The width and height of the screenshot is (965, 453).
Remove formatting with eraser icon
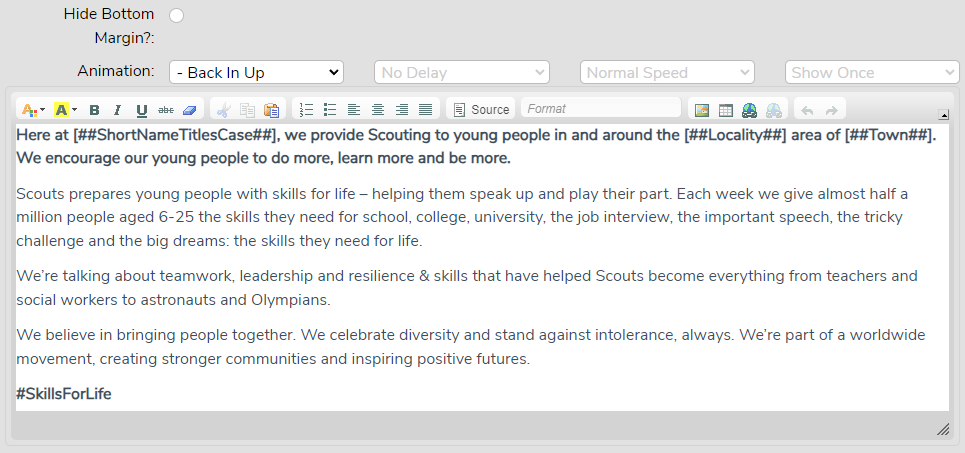pyautogui.click(x=190, y=110)
